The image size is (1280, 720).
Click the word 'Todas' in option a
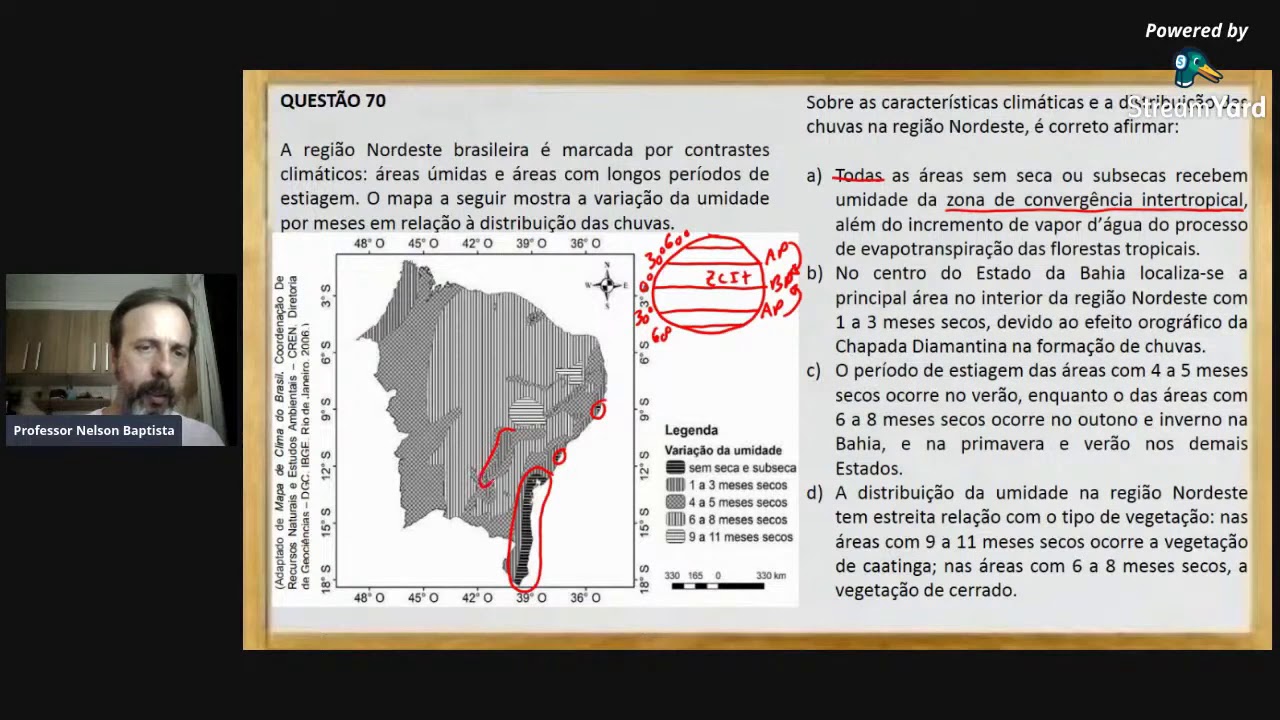pyautogui.click(x=859, y=176)
